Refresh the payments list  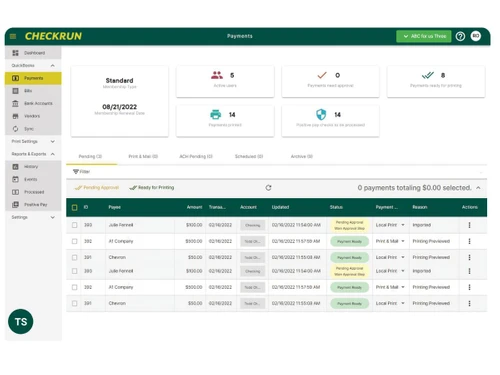click(x=268, y=188)
